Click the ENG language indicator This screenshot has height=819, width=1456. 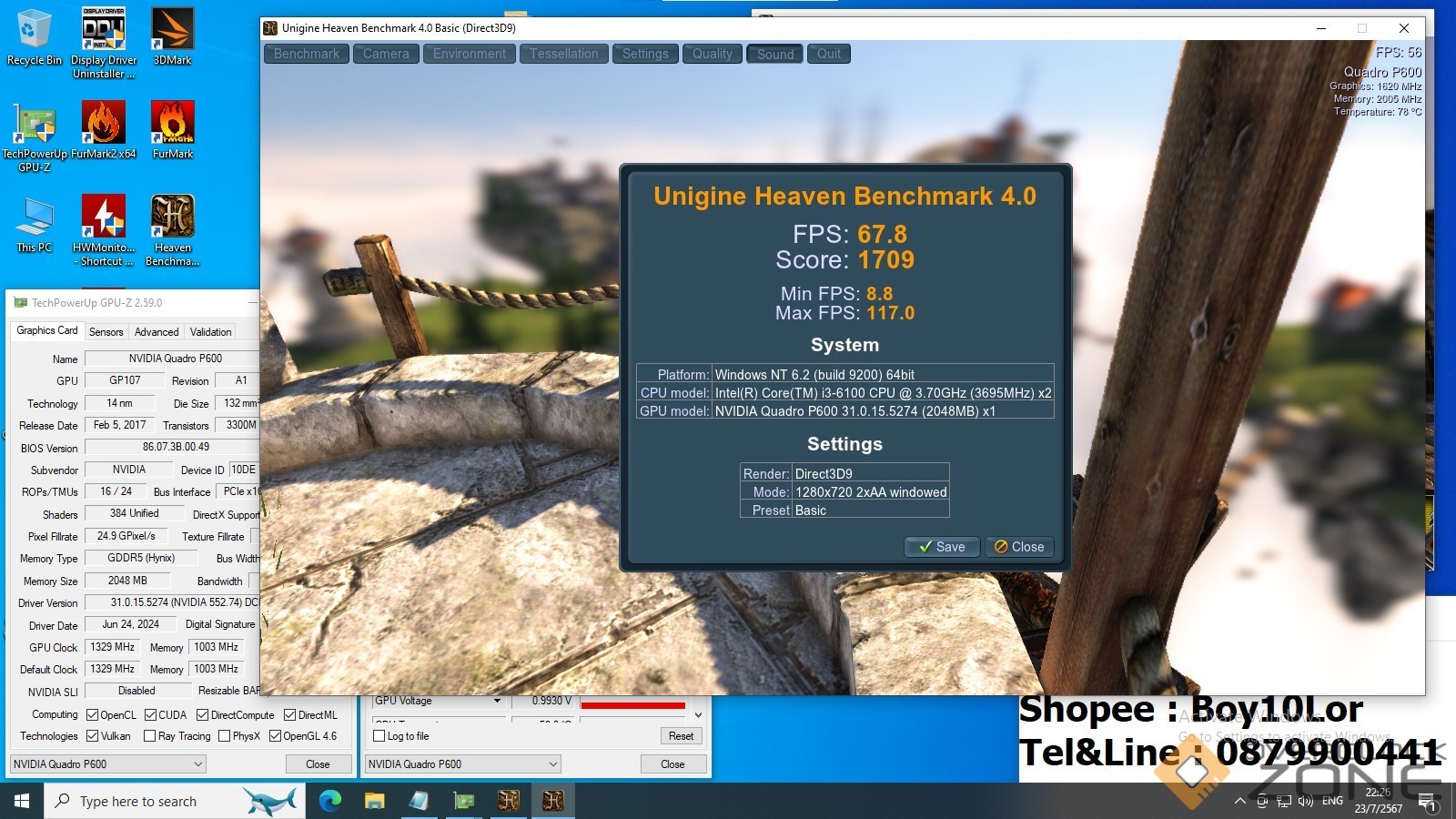pos(1332,801)
